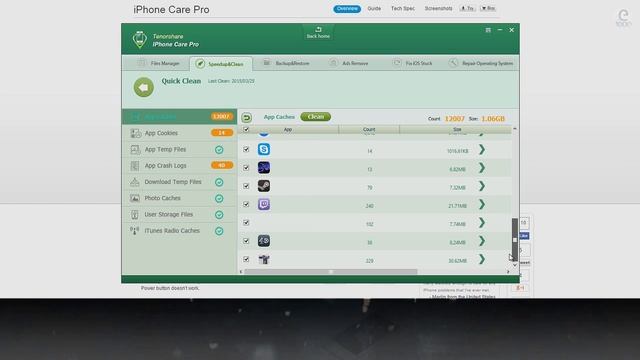Click the app icon in the 8.24MB row

(264, 241)
